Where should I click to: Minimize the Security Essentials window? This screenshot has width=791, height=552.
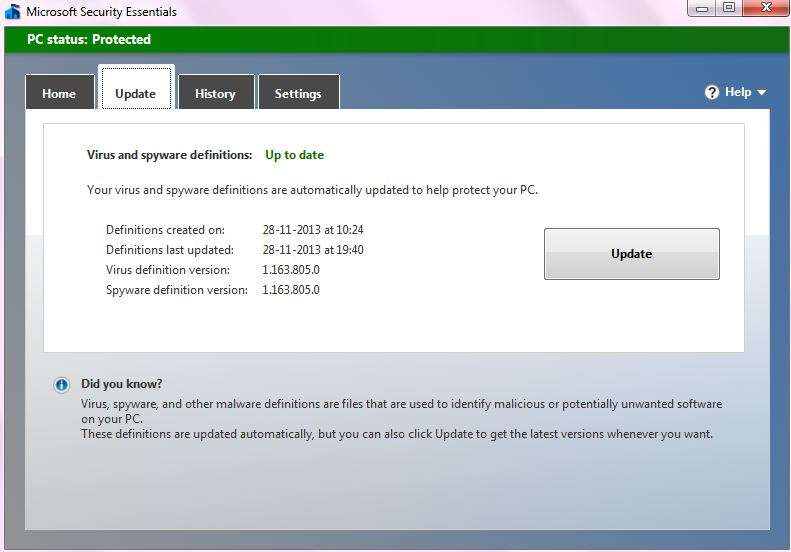tap(702, 8)
